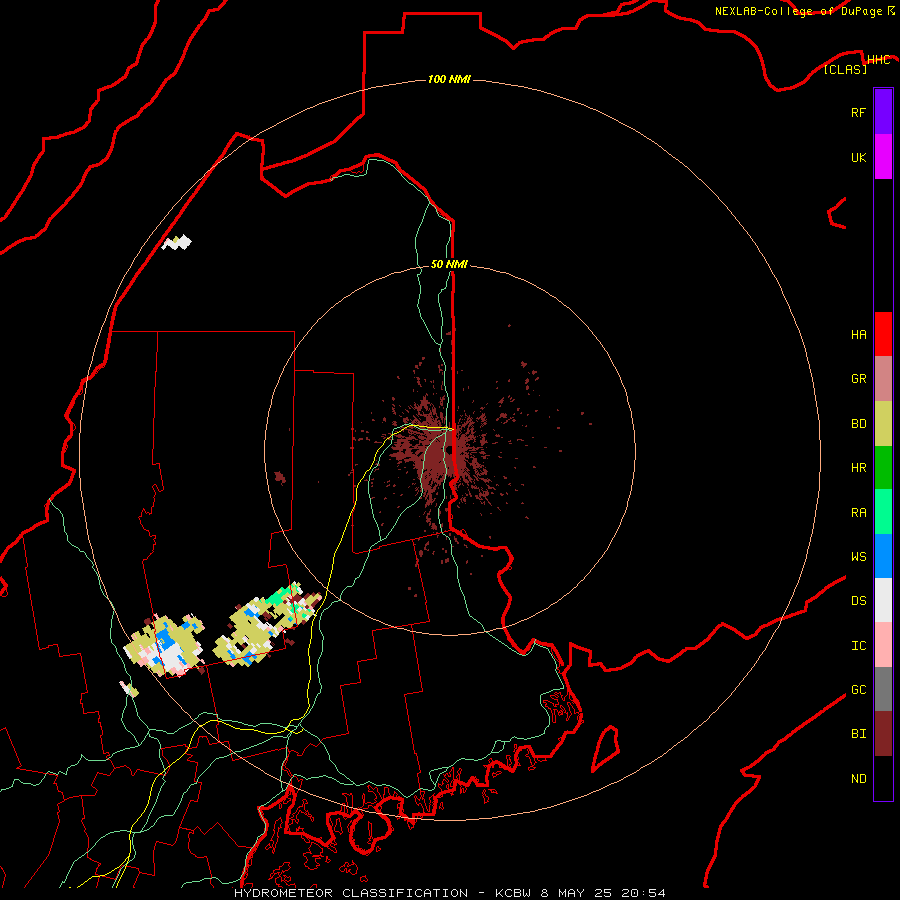The width and height of the screenshot is (900, 900).
Task: Click the salmon GR legend color swatch
Action: [x=883, y=379]
